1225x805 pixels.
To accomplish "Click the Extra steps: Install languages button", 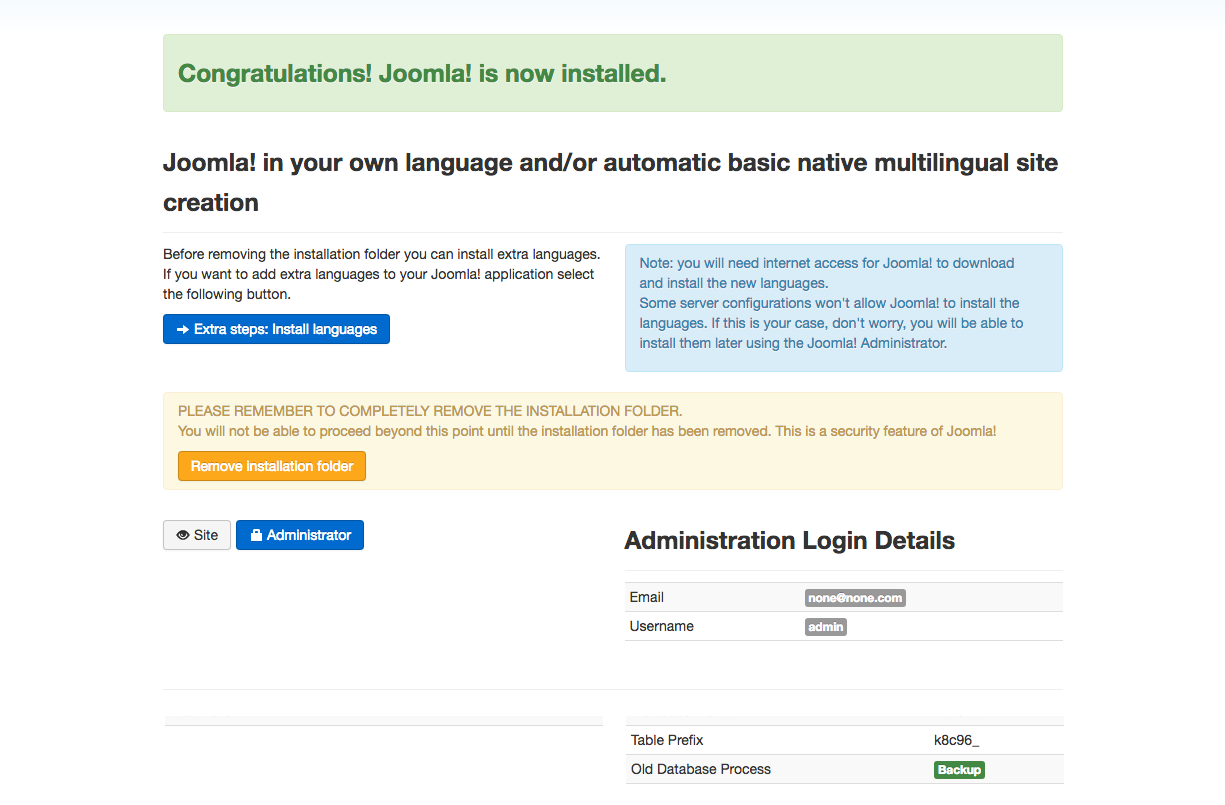I will click(x=276, y=329).
